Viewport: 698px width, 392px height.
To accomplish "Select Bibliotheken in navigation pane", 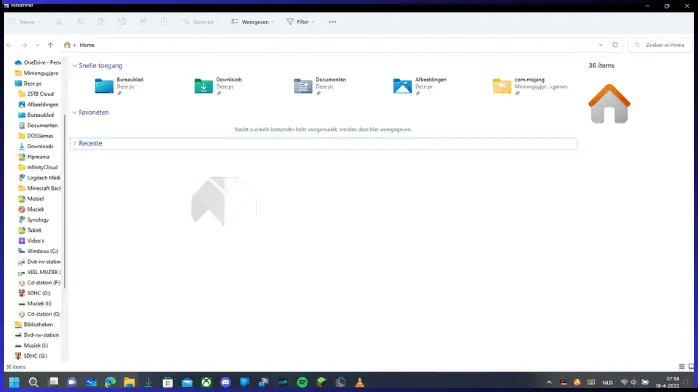I will [34, 324].
